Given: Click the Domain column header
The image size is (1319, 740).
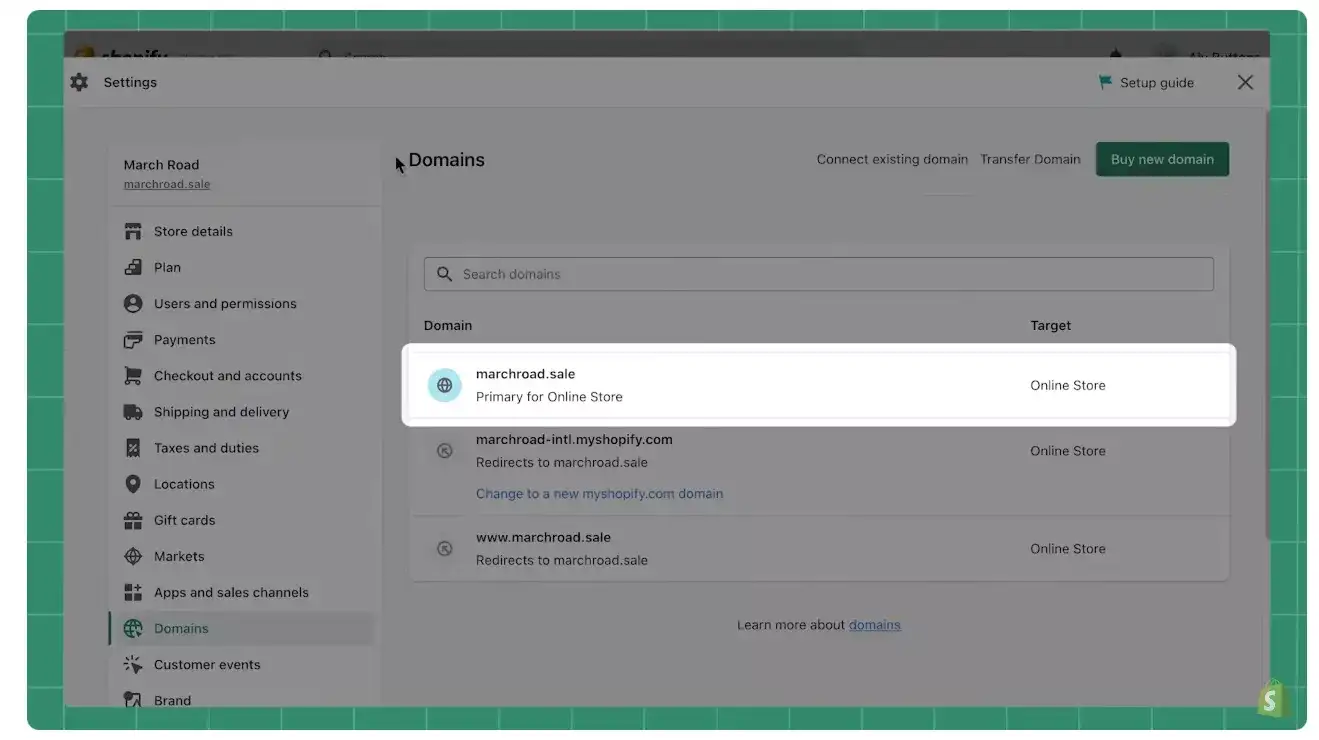Looking at the screenshot, I should tap(448, 325).
